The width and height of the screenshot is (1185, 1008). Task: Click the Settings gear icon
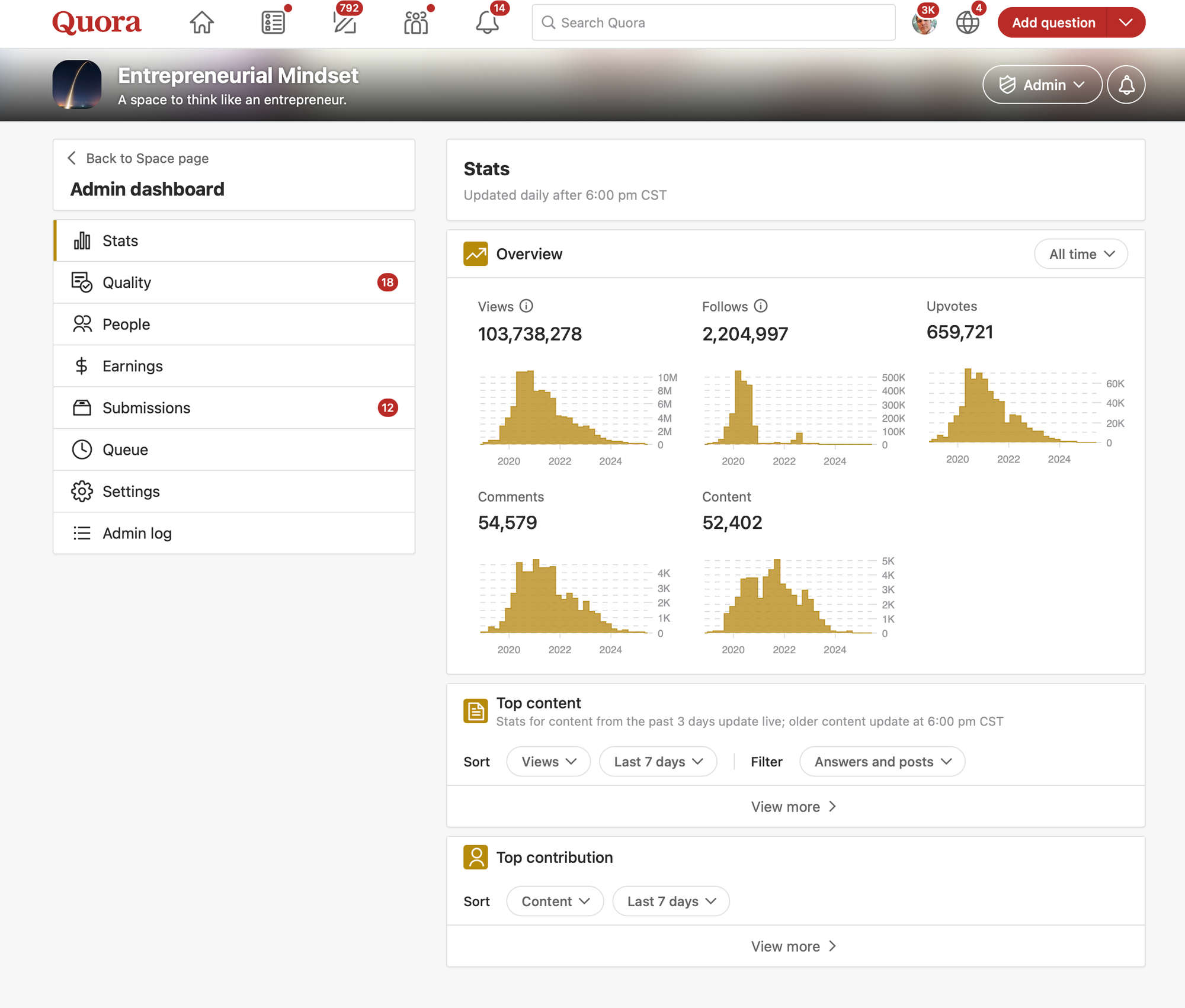pyautogui.click(x=82, y=492)
